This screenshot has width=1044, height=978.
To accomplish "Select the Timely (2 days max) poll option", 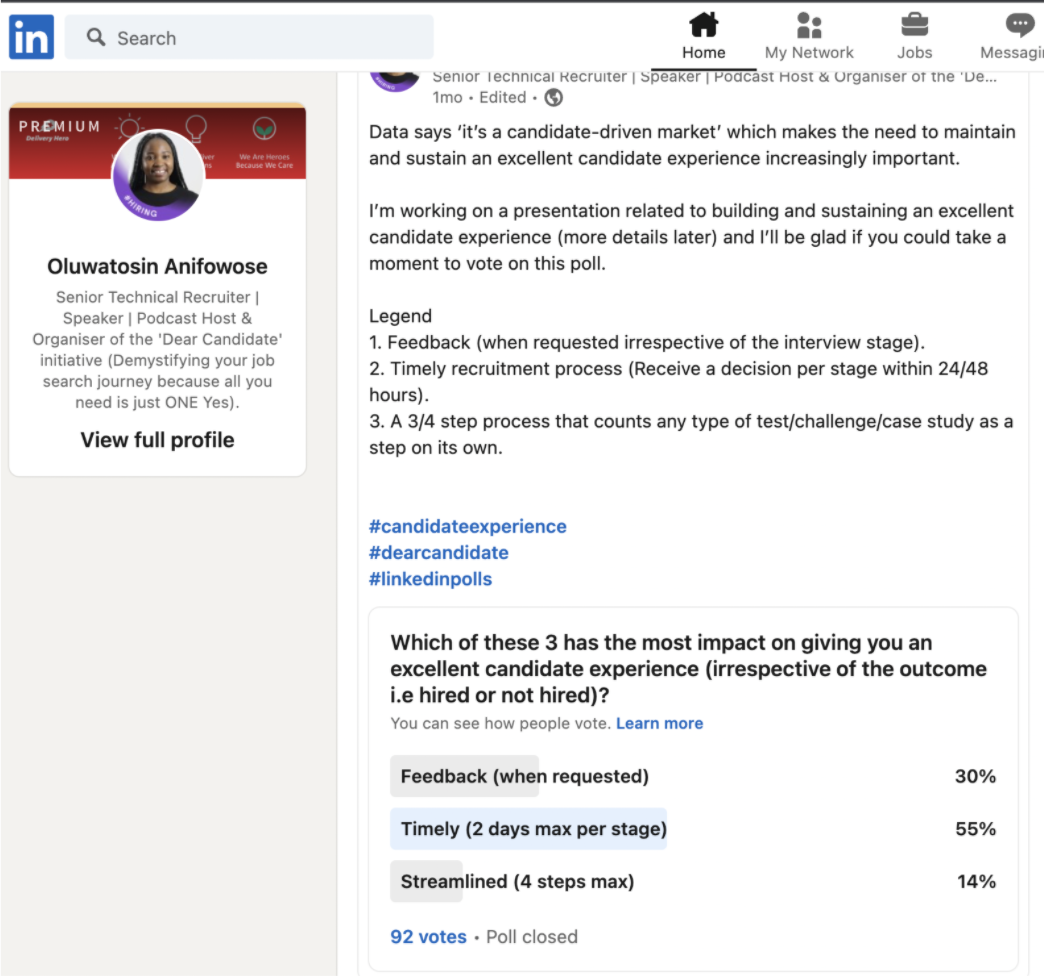I will tap(533, 829).
